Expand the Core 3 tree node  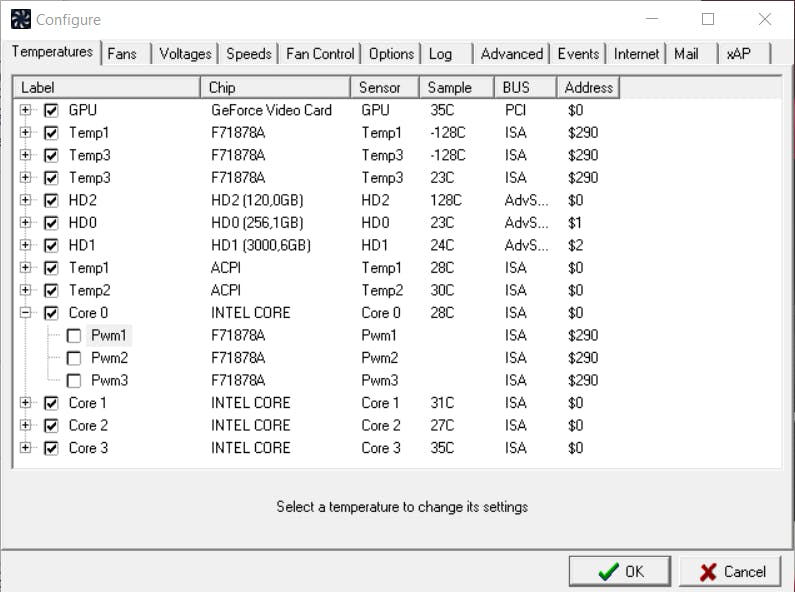[x=26, y=448]
